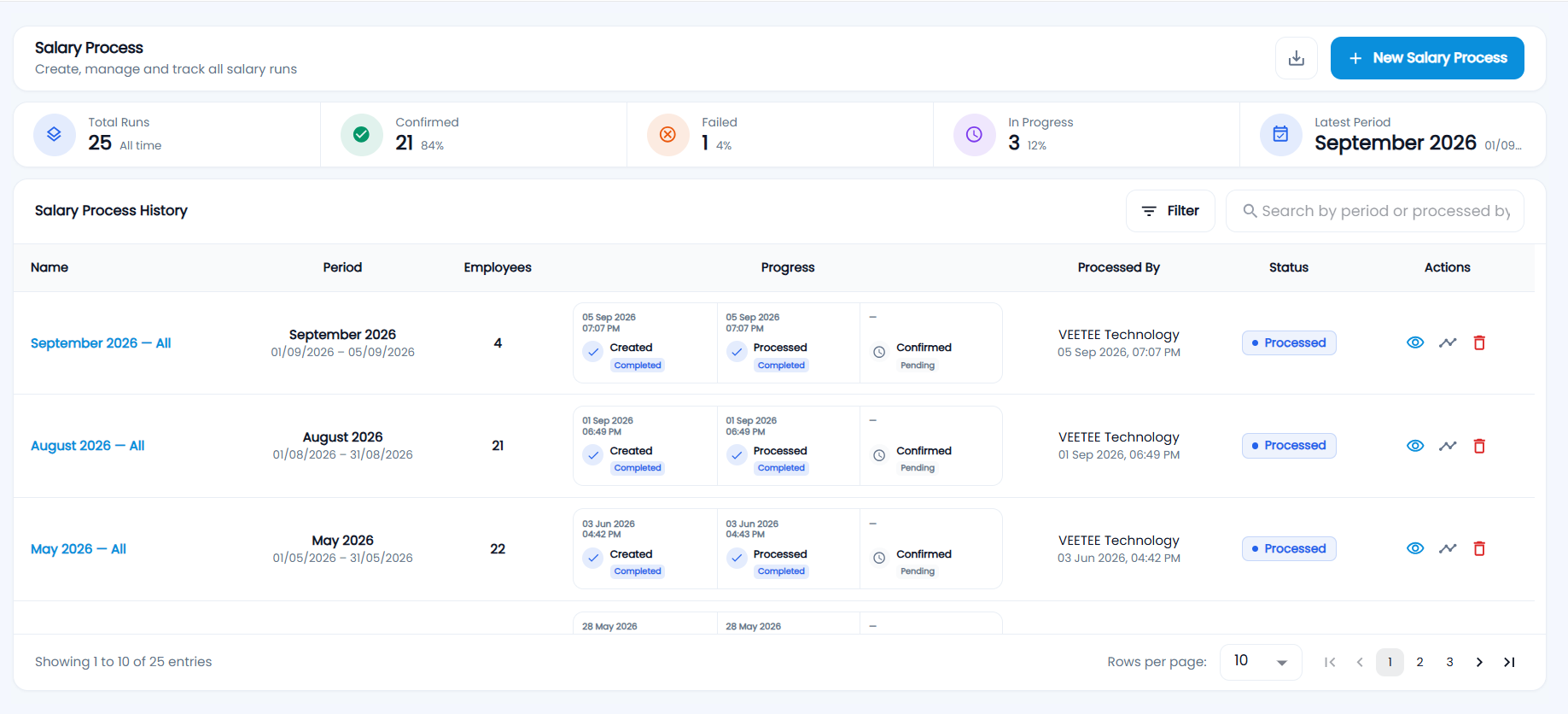Start a New Salary Process

pyautogui.click(x=1427, y=58)
